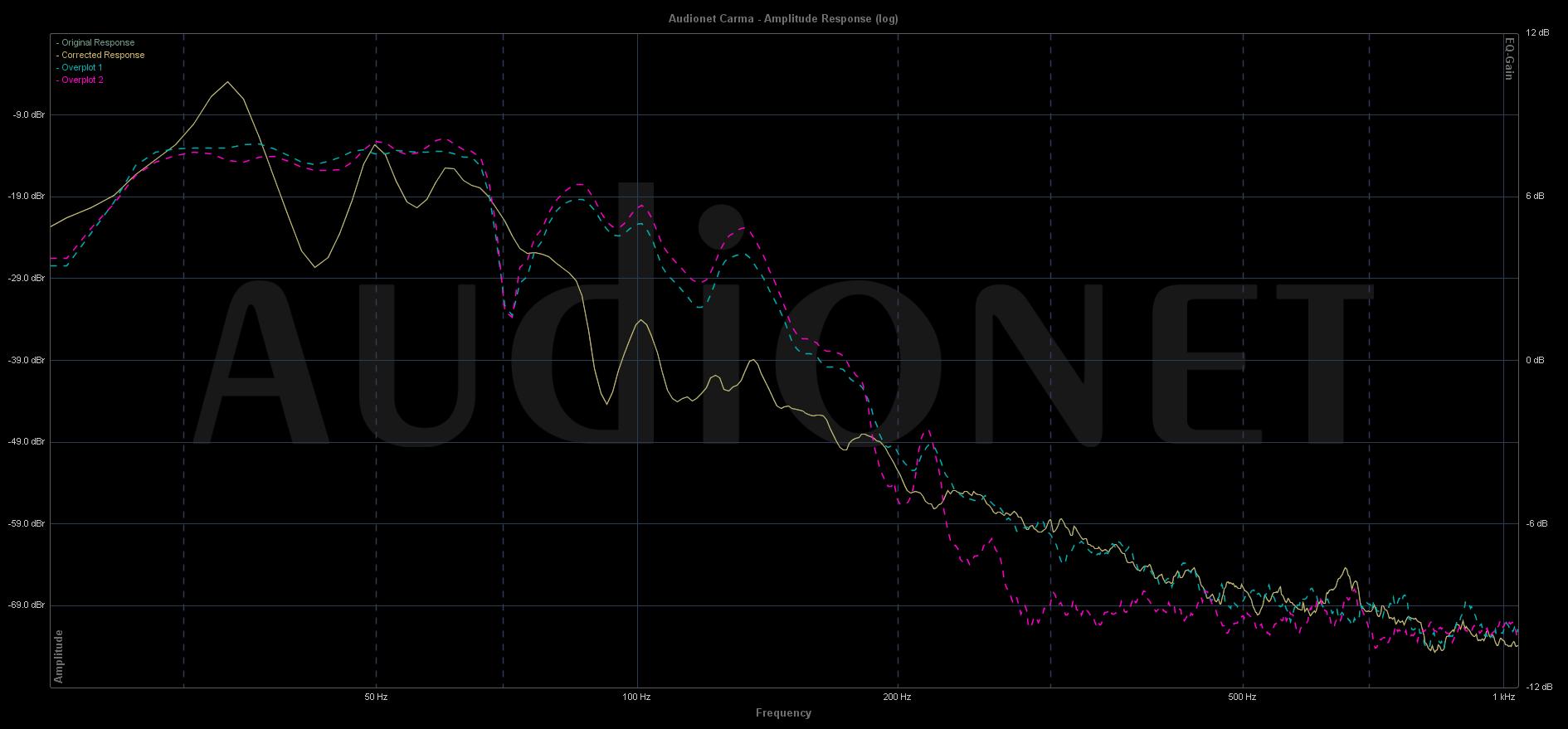The width and height of the screenshot is (1568, 729).
Task: Click the -6 dB EQ gain label
Action: pos(1536,523)
